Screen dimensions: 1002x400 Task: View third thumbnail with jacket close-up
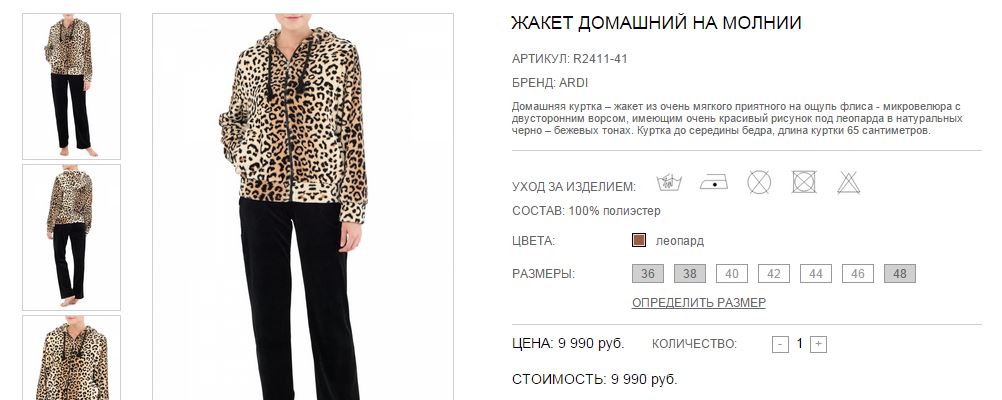pos(72,357)
